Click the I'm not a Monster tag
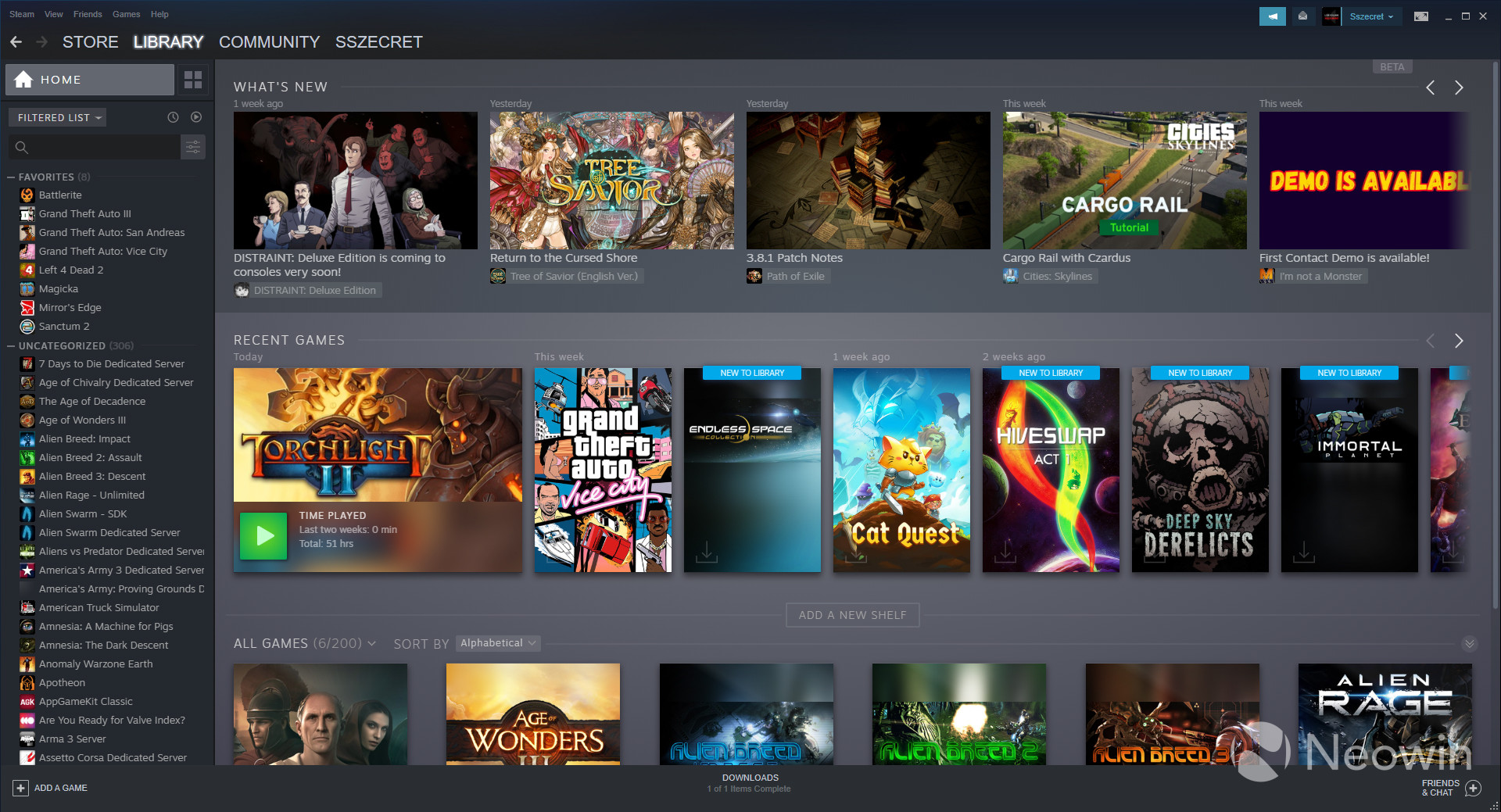The width and height of the screenshot is (1501, 812). tap(1313, 276)
